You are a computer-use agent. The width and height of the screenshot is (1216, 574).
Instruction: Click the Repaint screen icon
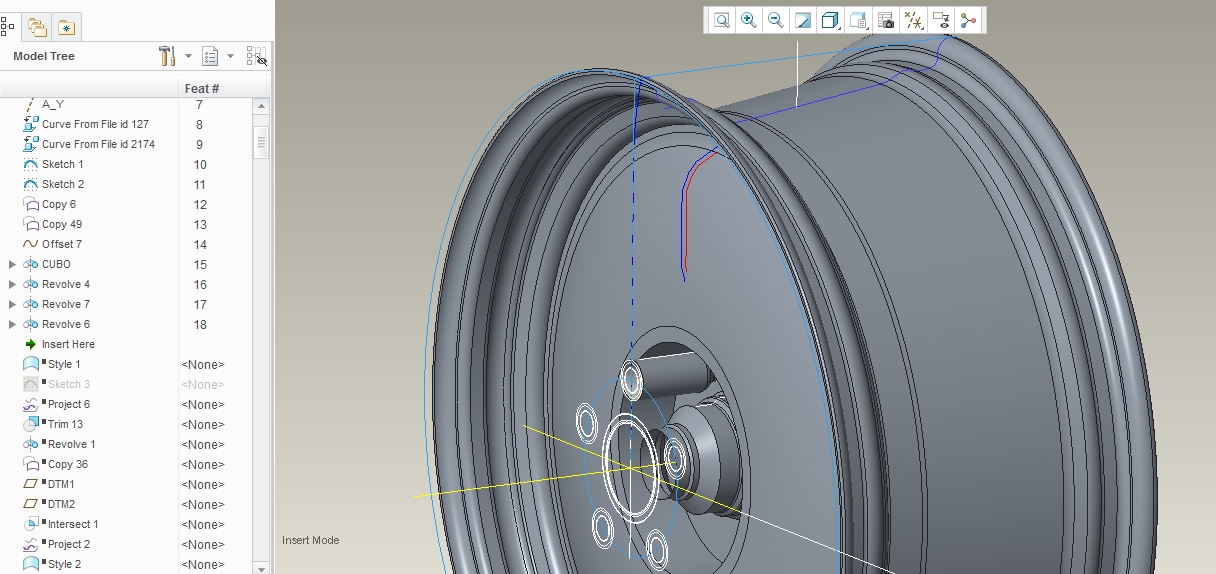(x=802, y=20)
